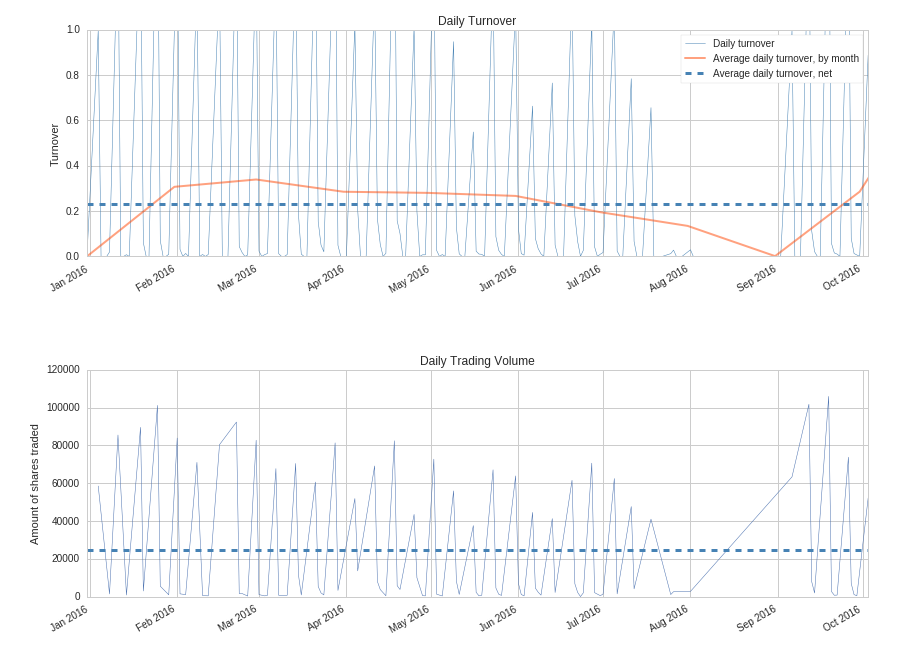Click the 0.2 tick on Turnover axis
Screen dimensions: 906x659
[x=73, y=211]
